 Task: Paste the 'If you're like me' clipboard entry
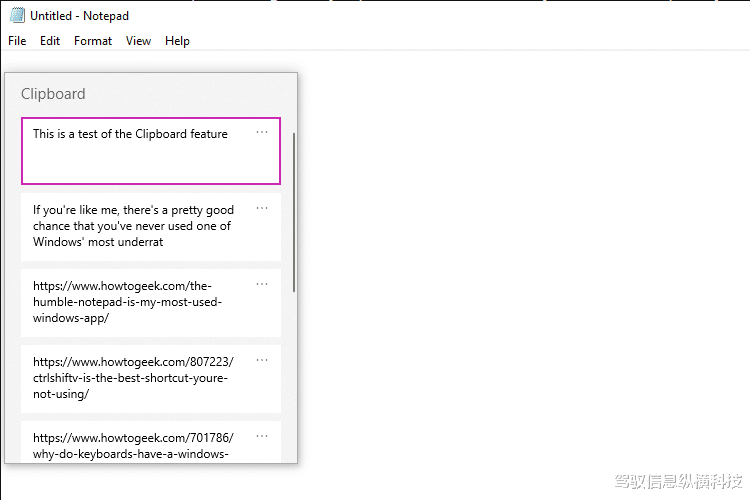tap(151, 227)
